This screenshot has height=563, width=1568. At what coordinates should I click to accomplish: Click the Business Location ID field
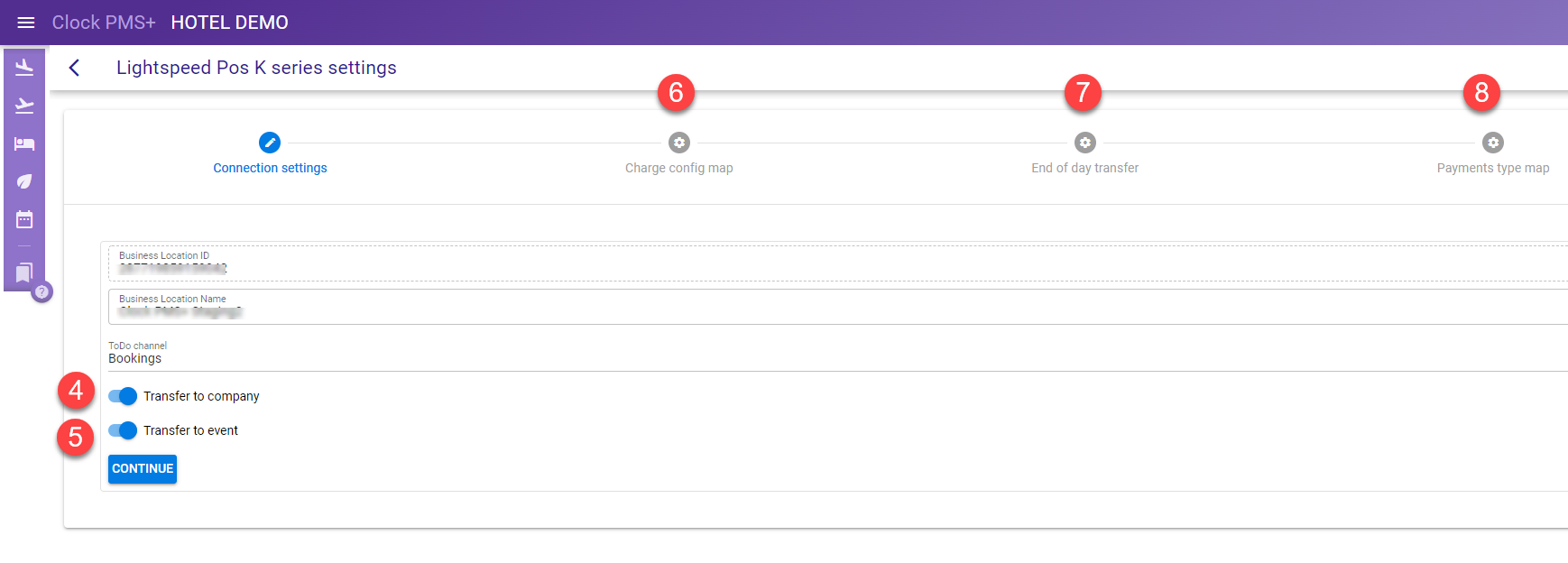(x=838, y=263)
